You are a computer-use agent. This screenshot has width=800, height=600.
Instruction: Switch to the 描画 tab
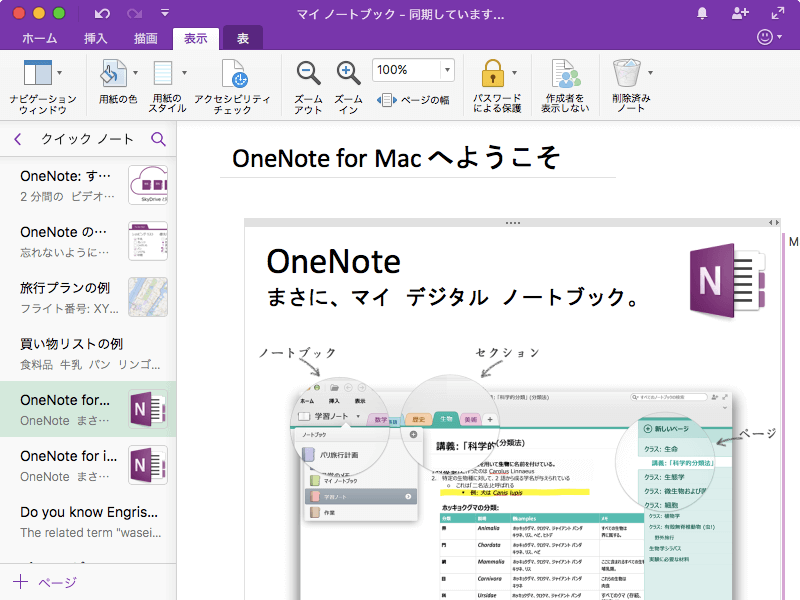[145, 38]
